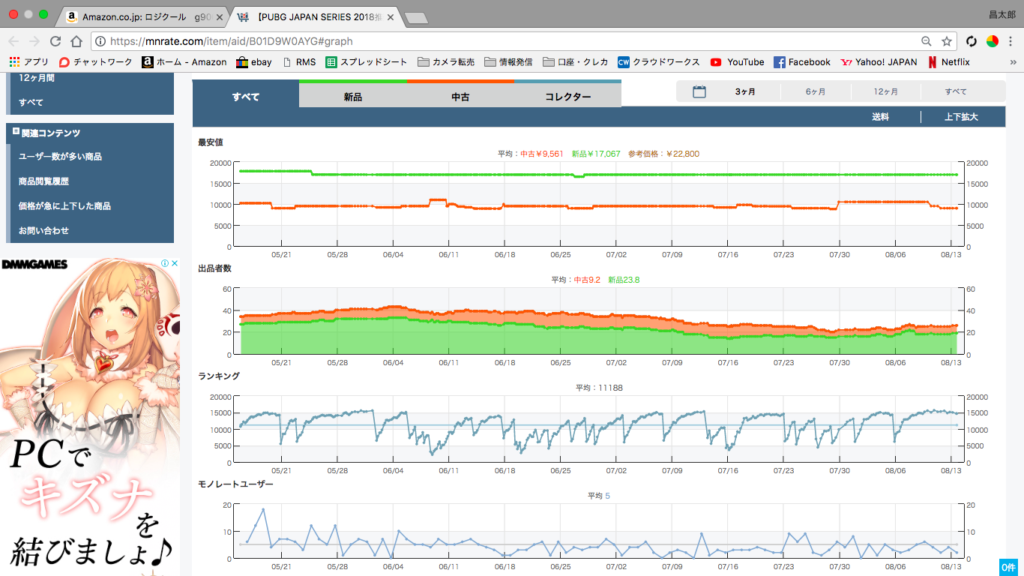Viewport: 1024px width, 576px height.
Task: Click the colorful round extension icon
Action: pos(992,41)
